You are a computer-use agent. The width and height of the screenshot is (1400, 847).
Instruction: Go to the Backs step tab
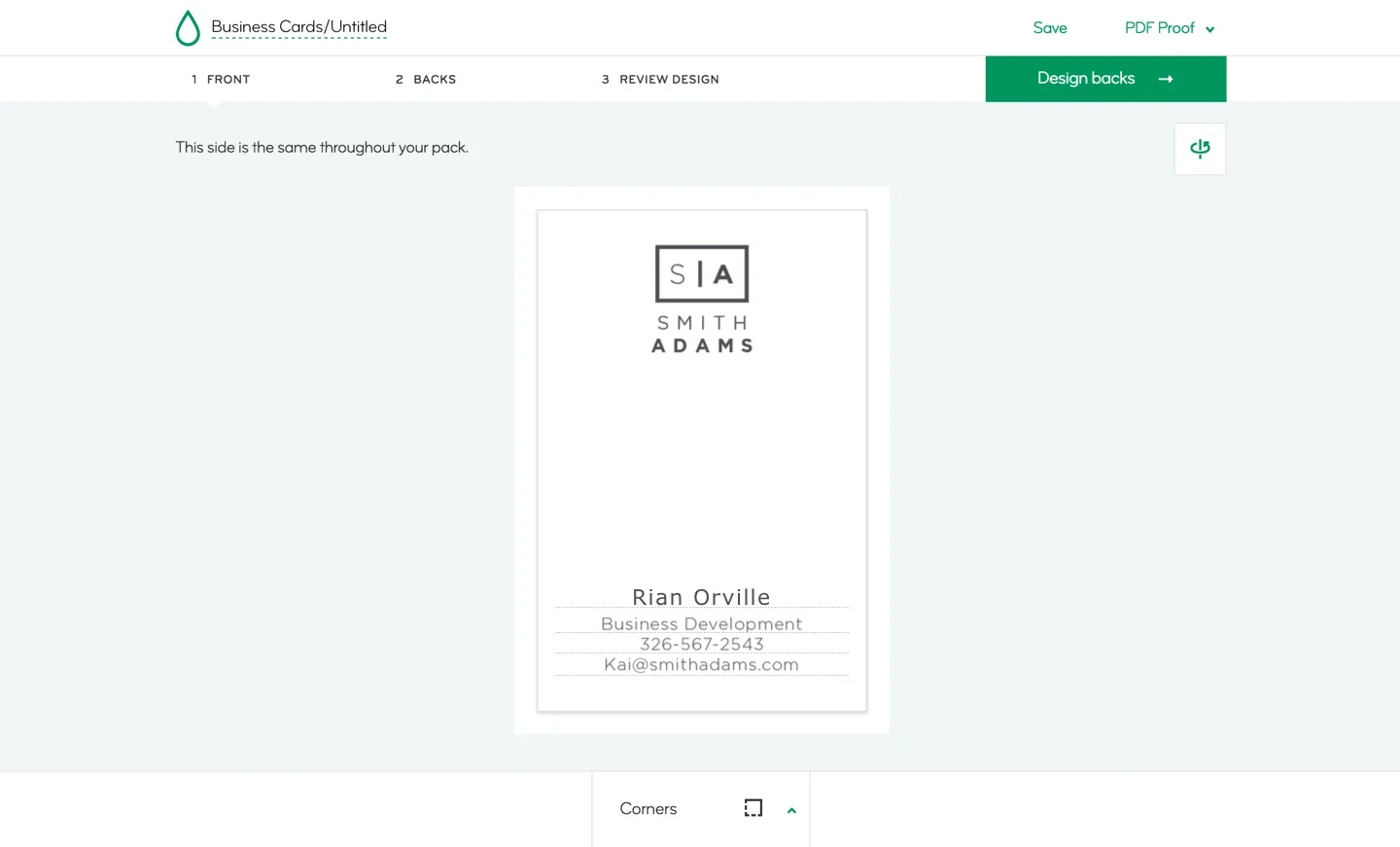[x=426, y=80]
